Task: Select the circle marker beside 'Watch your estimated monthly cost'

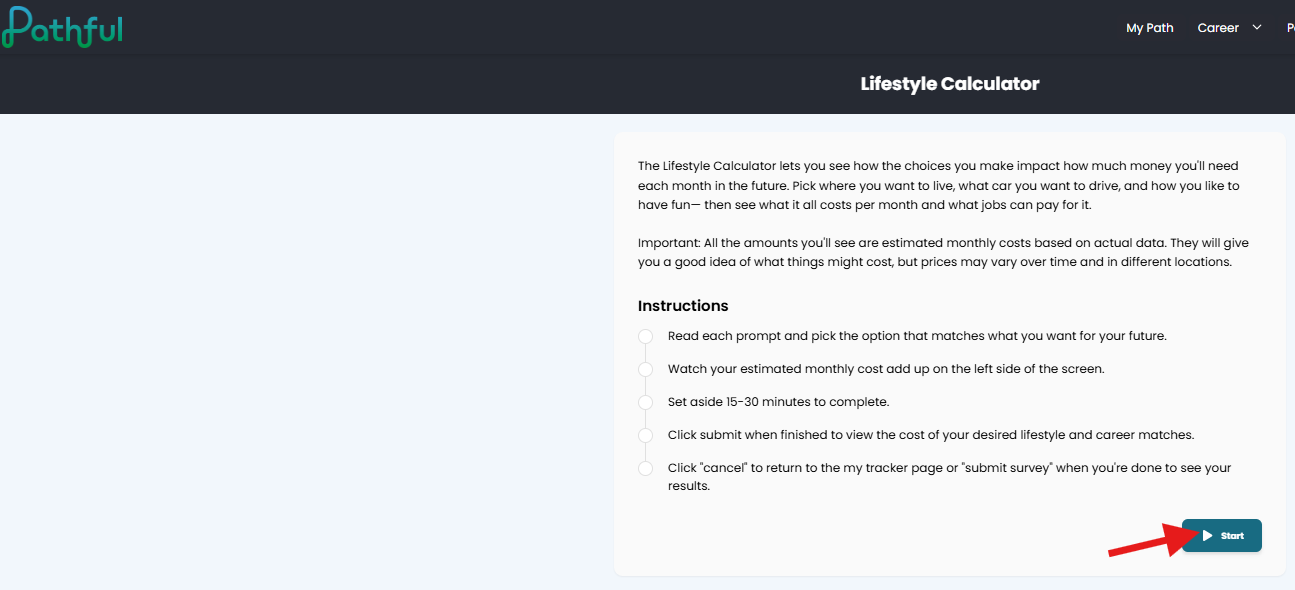Action: [645, 370]
